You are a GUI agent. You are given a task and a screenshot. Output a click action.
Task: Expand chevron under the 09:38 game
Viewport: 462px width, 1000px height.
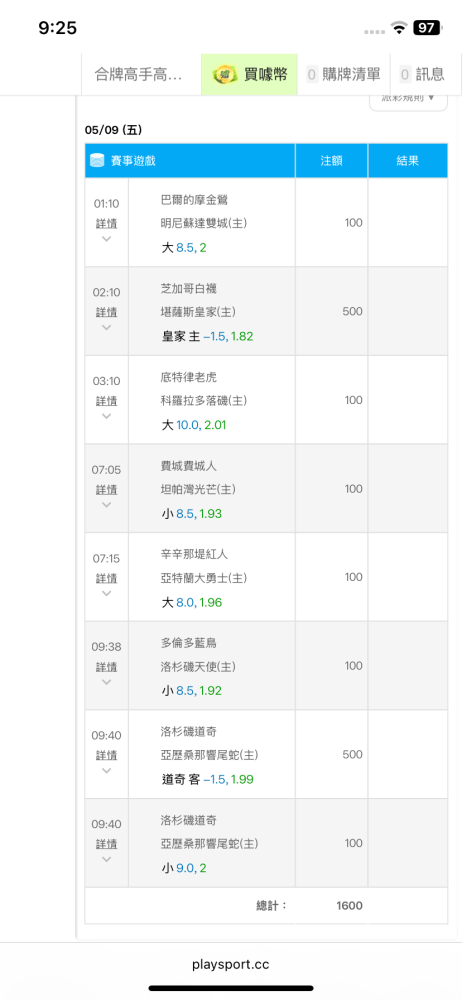pos(107,682)
